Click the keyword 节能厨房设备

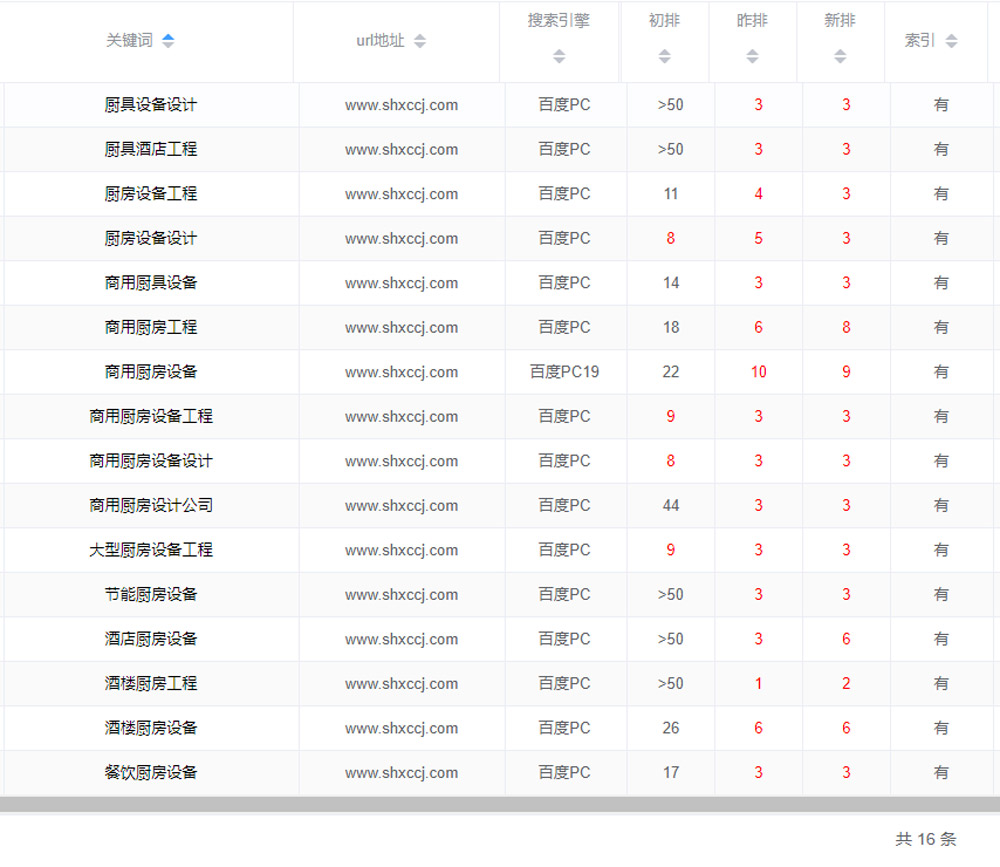pyautogui.click(x=151, y=595)
